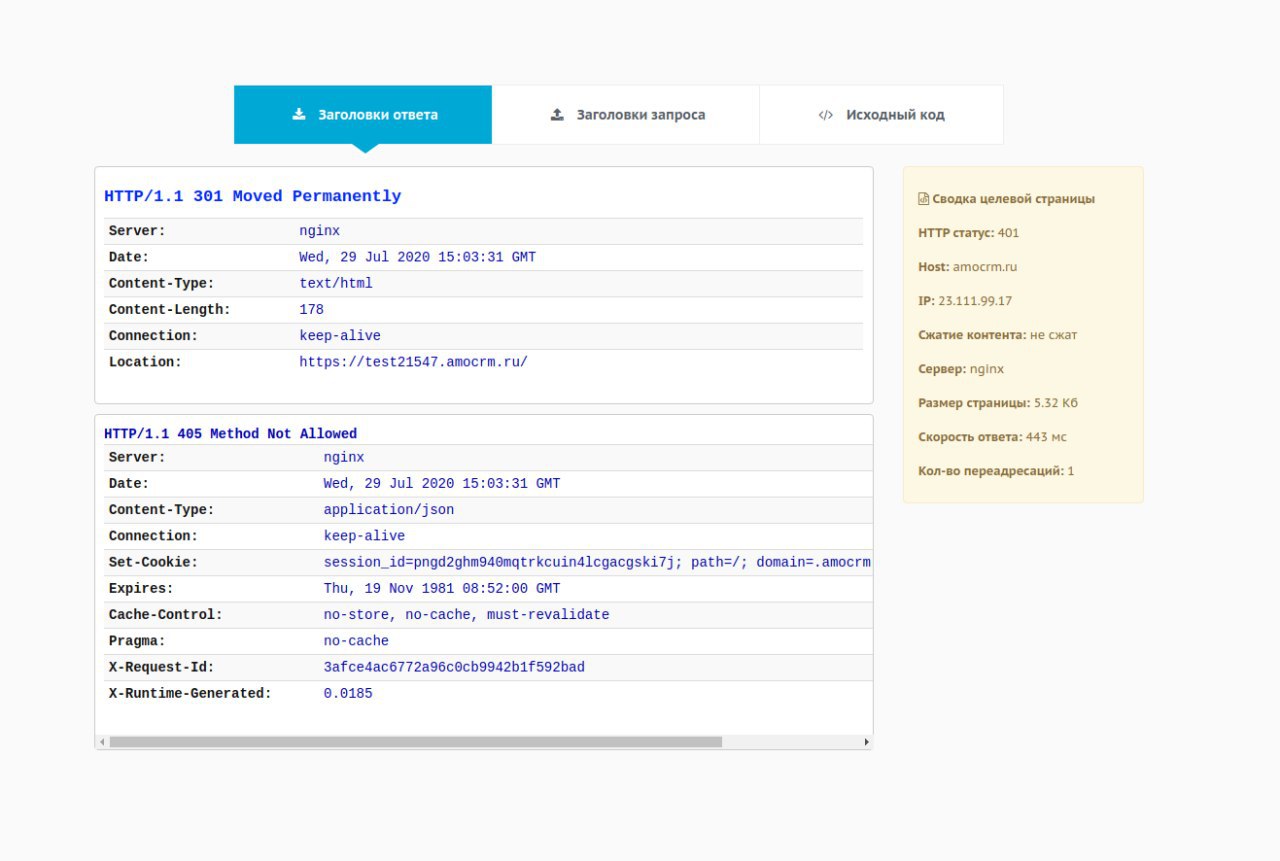Click the Expires: header label

pos(141,588)
